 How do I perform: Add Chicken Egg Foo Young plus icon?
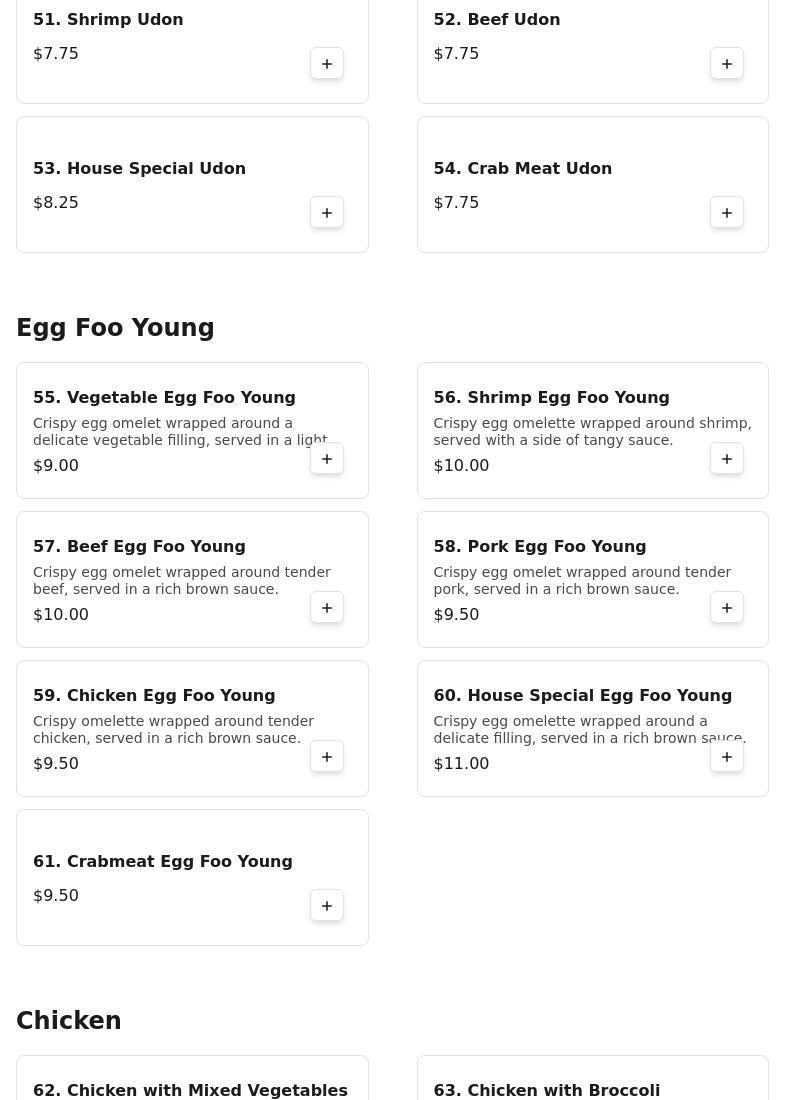coord(327,757)
